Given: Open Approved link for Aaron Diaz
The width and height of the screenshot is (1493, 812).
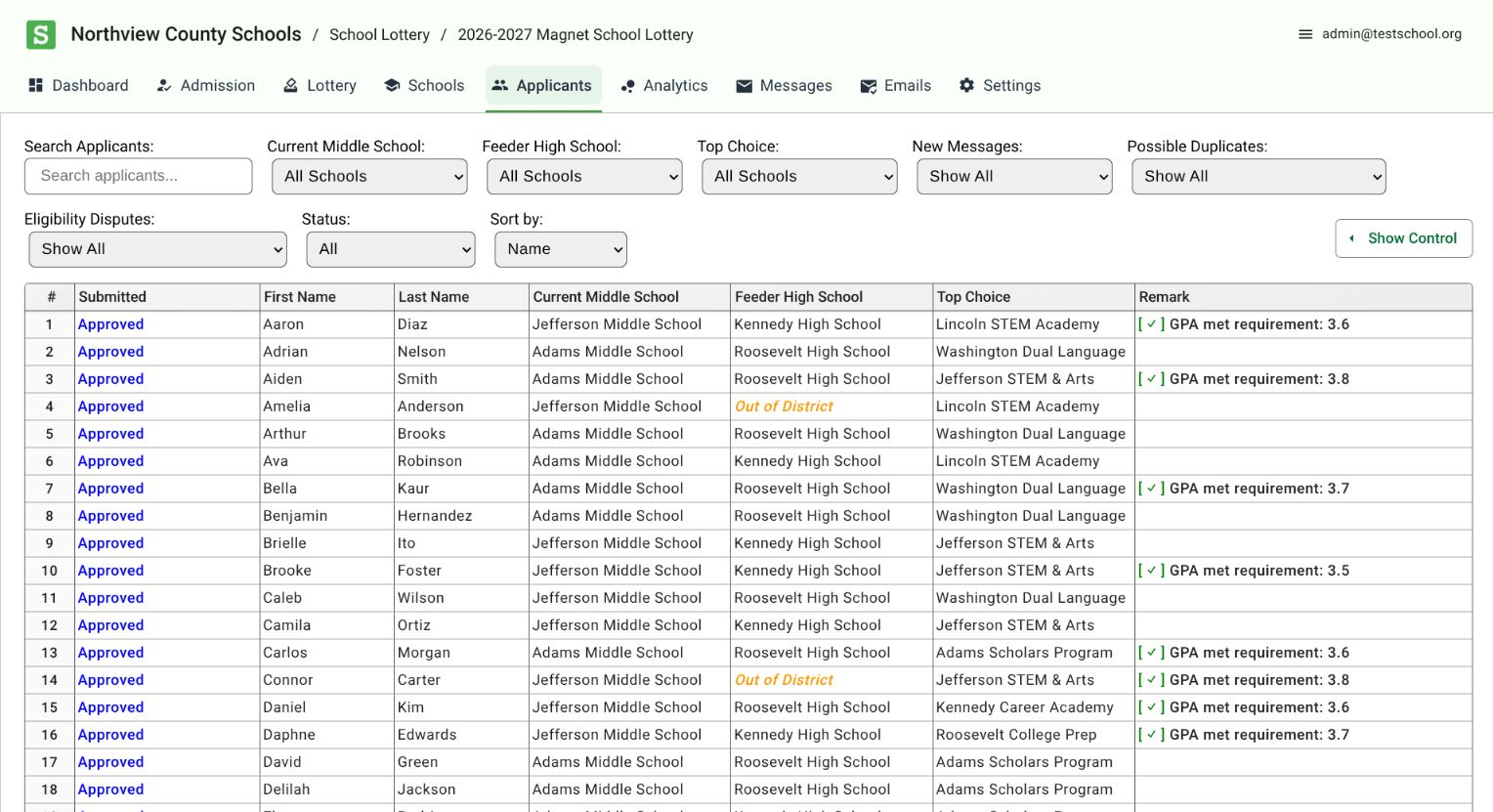Looking at the screenshot, I should 111,324.
